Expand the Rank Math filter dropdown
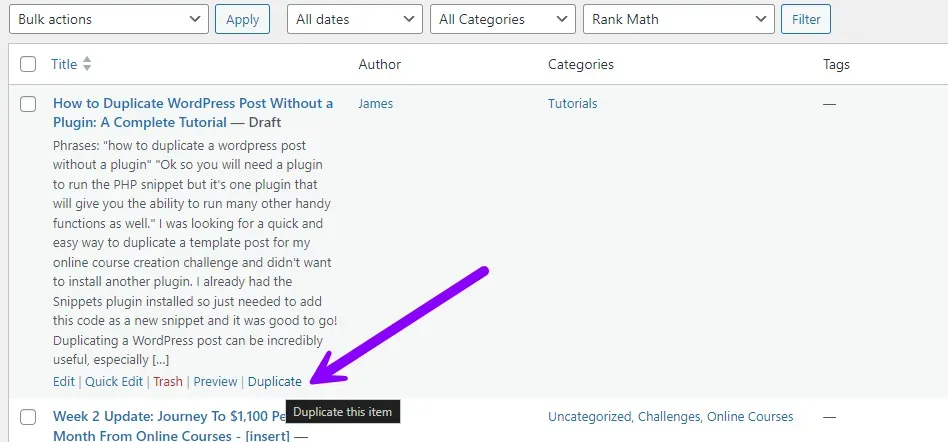The image size is (948, 442). point(678,19)
